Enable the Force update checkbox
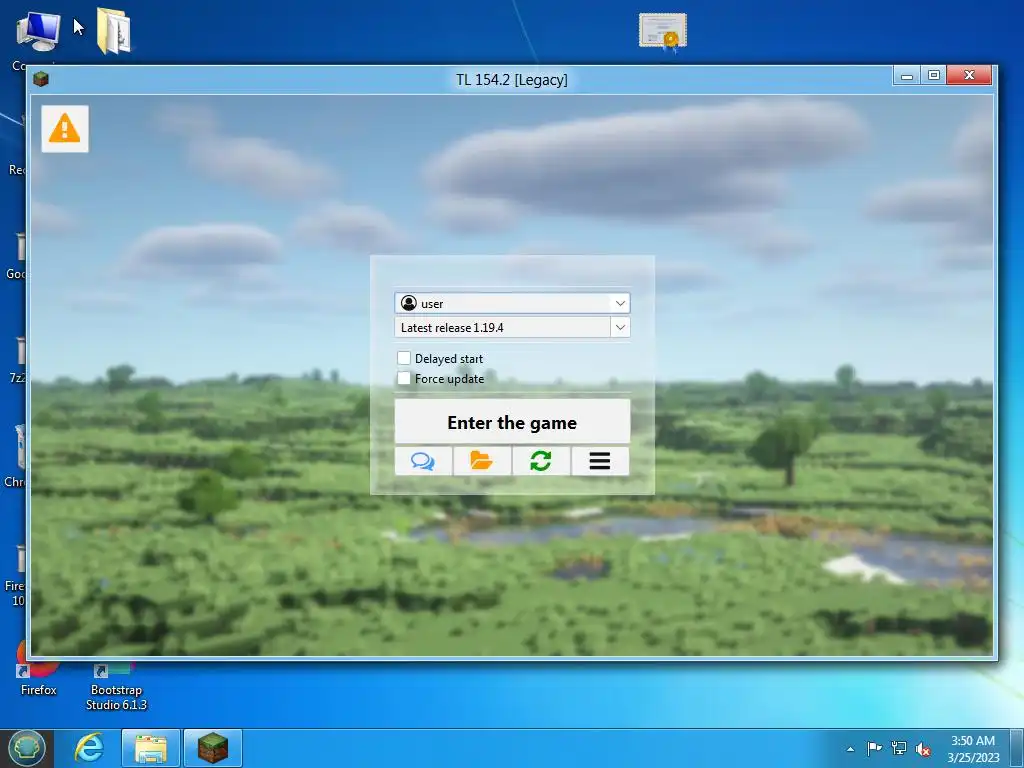The height and width of the screenshot is (768, 1024). (404, 378)
